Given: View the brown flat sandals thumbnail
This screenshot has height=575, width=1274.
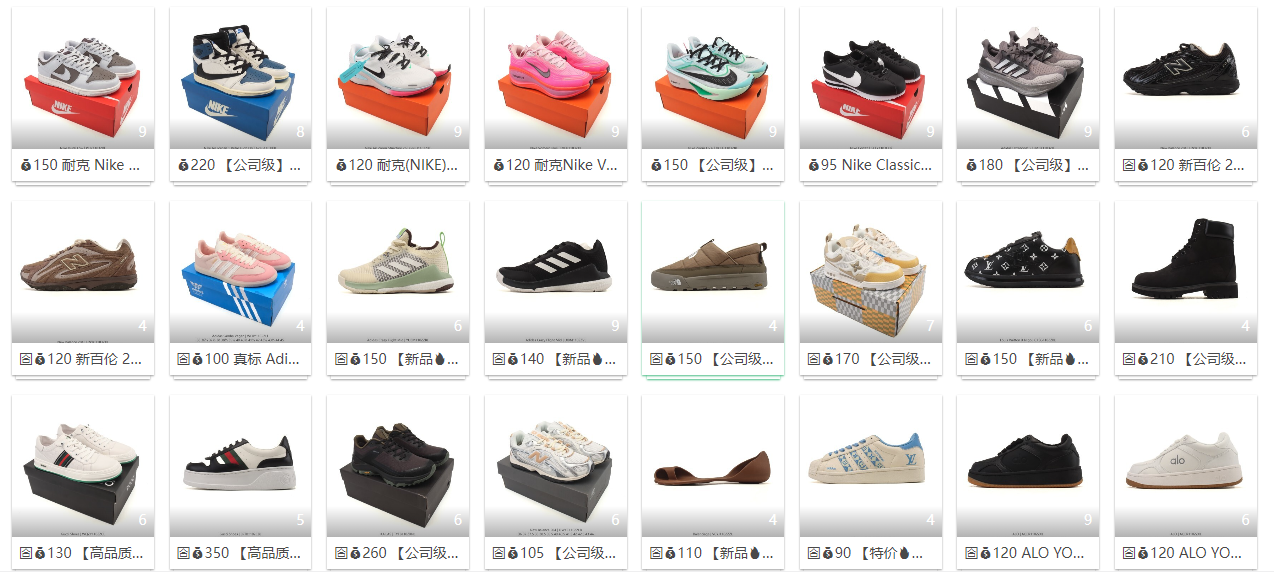Looking at the screenshot, I should coord(713,466).
